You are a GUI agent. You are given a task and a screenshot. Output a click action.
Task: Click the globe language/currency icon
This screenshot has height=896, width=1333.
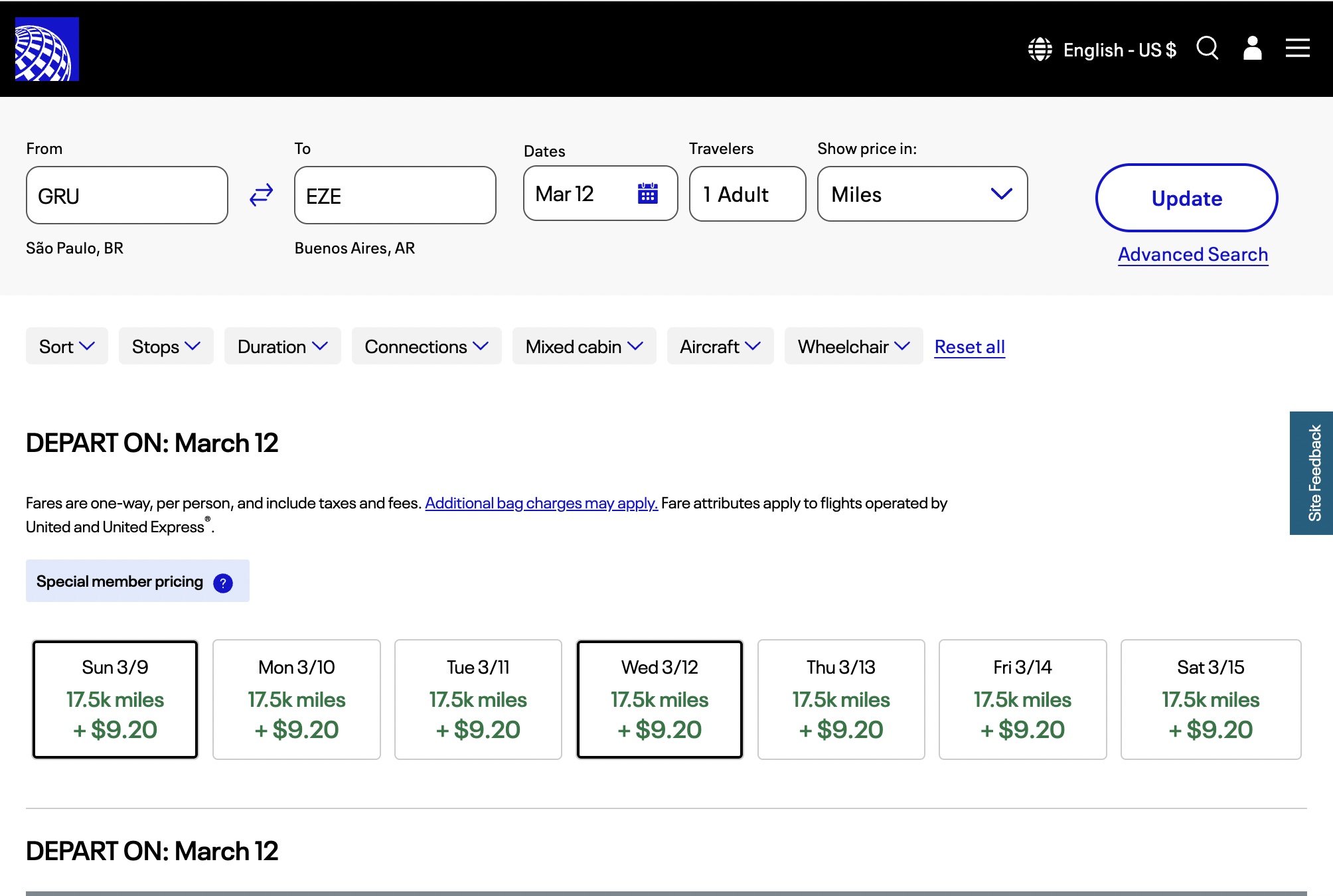point(1041,48)
